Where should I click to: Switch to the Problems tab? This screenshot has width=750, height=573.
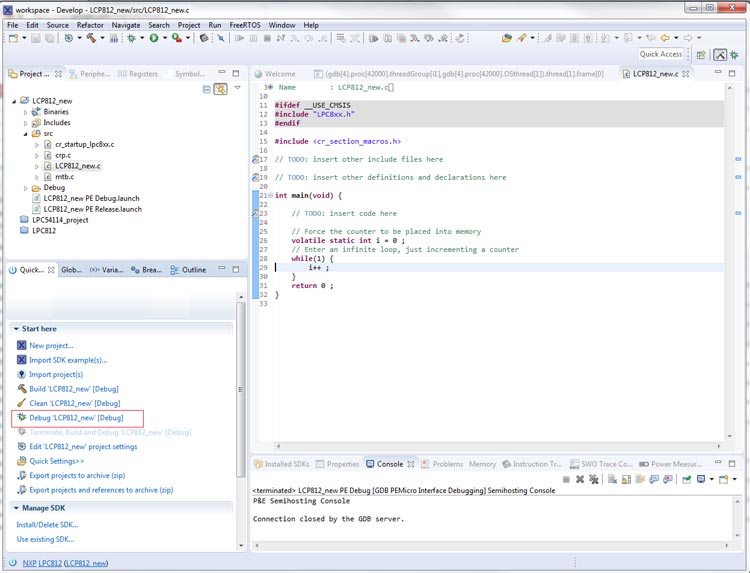click(x=447, y=464)
